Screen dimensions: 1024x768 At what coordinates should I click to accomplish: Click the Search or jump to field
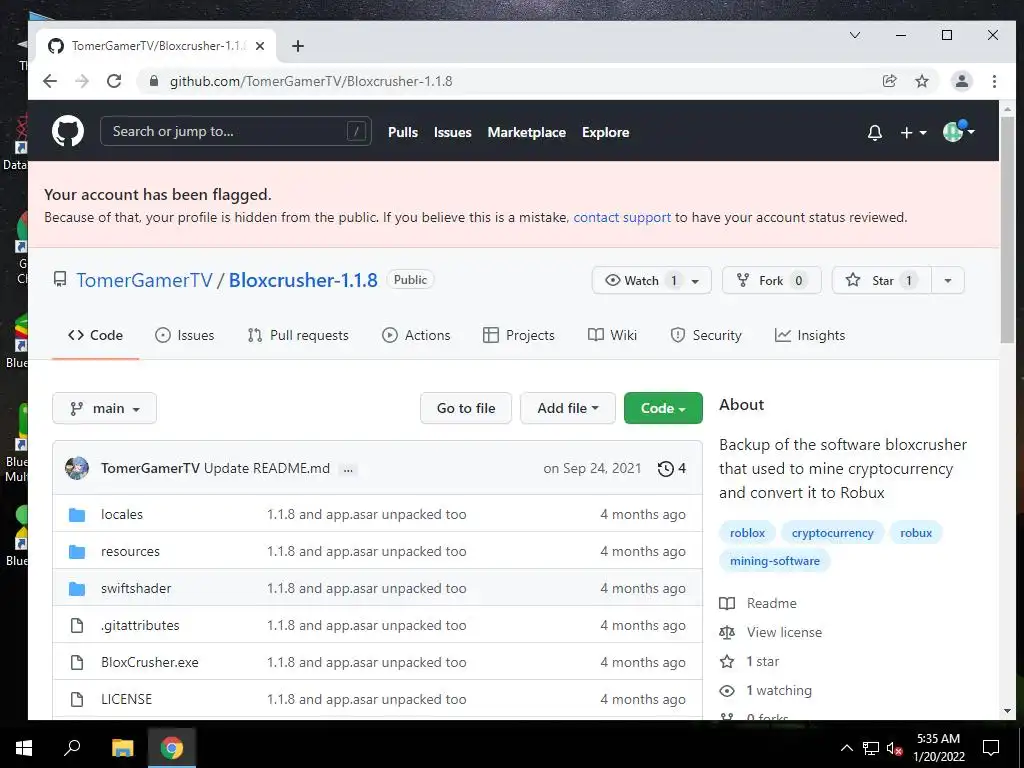pos(236,131)
